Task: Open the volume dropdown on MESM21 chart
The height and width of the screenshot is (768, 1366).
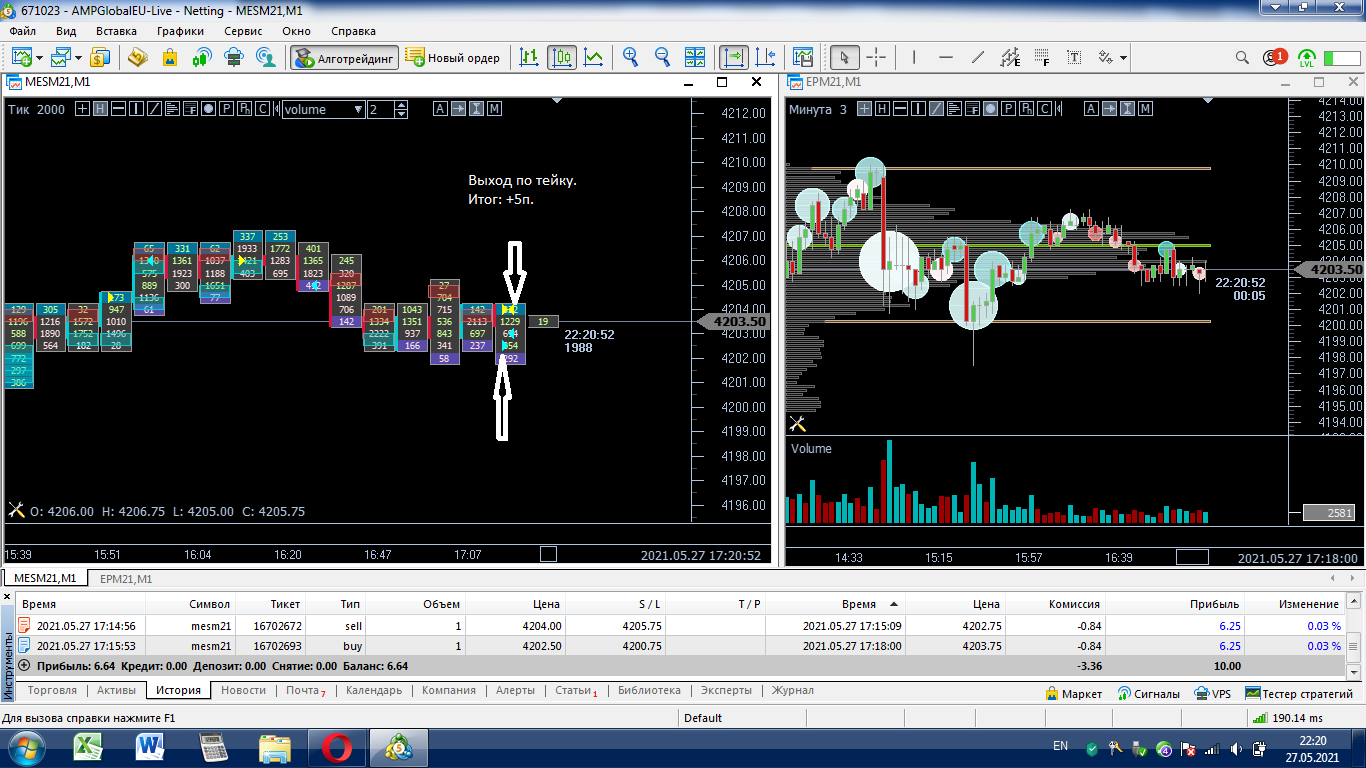Action: pyautogui.click(x=358, y=110)
